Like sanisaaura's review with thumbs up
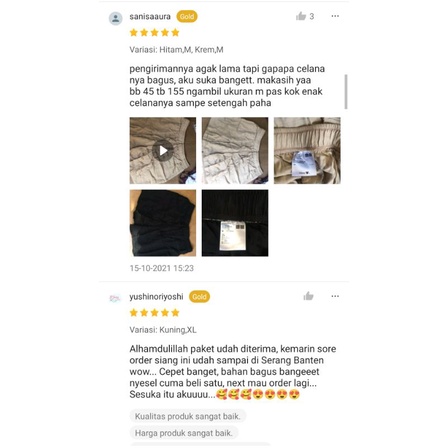This screenshot has width=448, height=448. pyautogui.click(x=301, y=16)
